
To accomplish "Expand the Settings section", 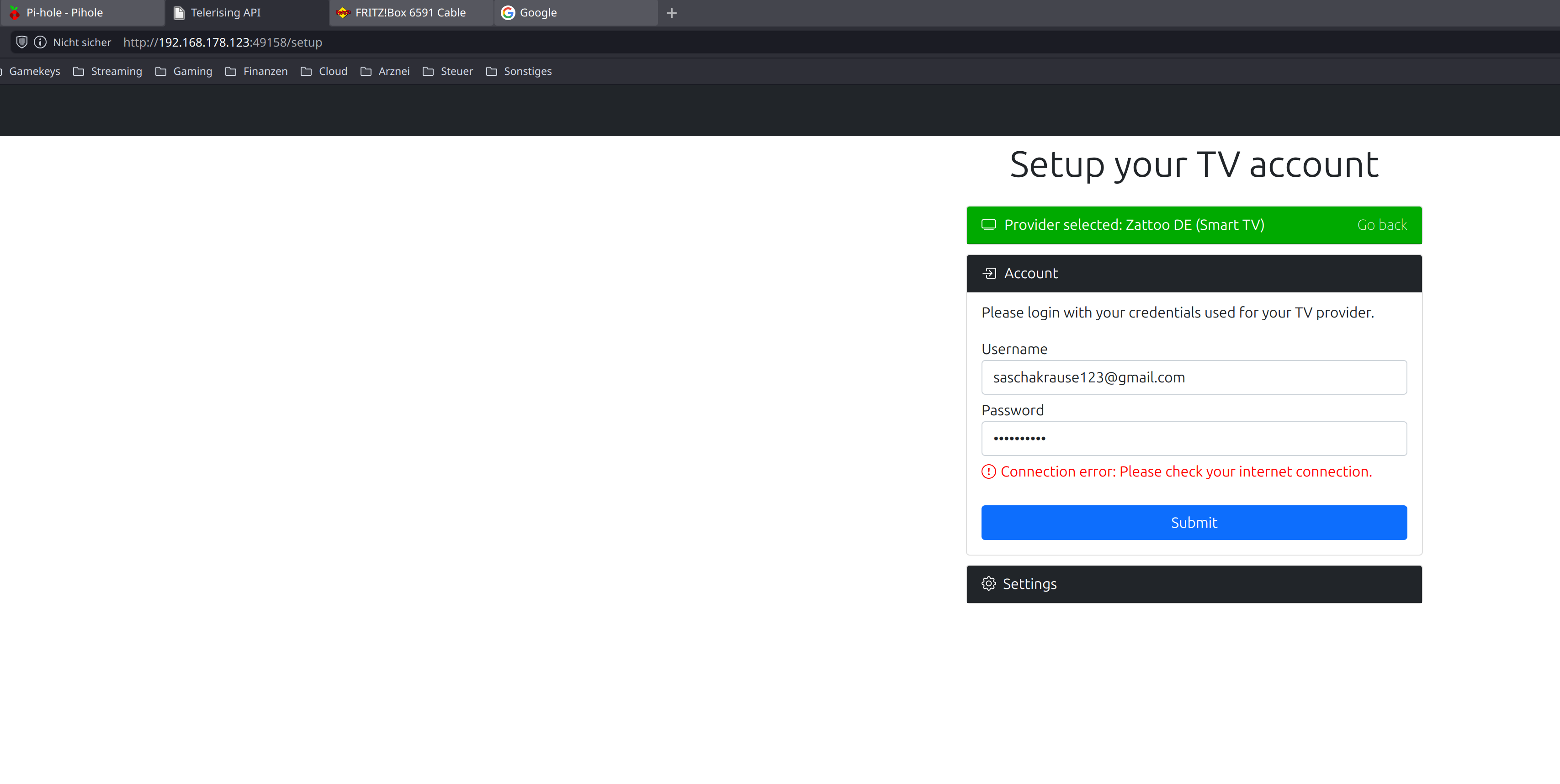I will click(x=1194, y=584).
